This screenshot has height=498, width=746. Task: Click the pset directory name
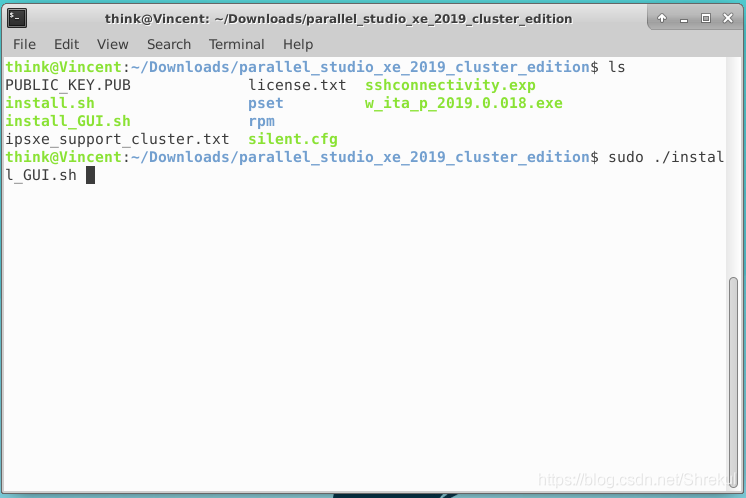pyautogui.click(x=266, y=103)
